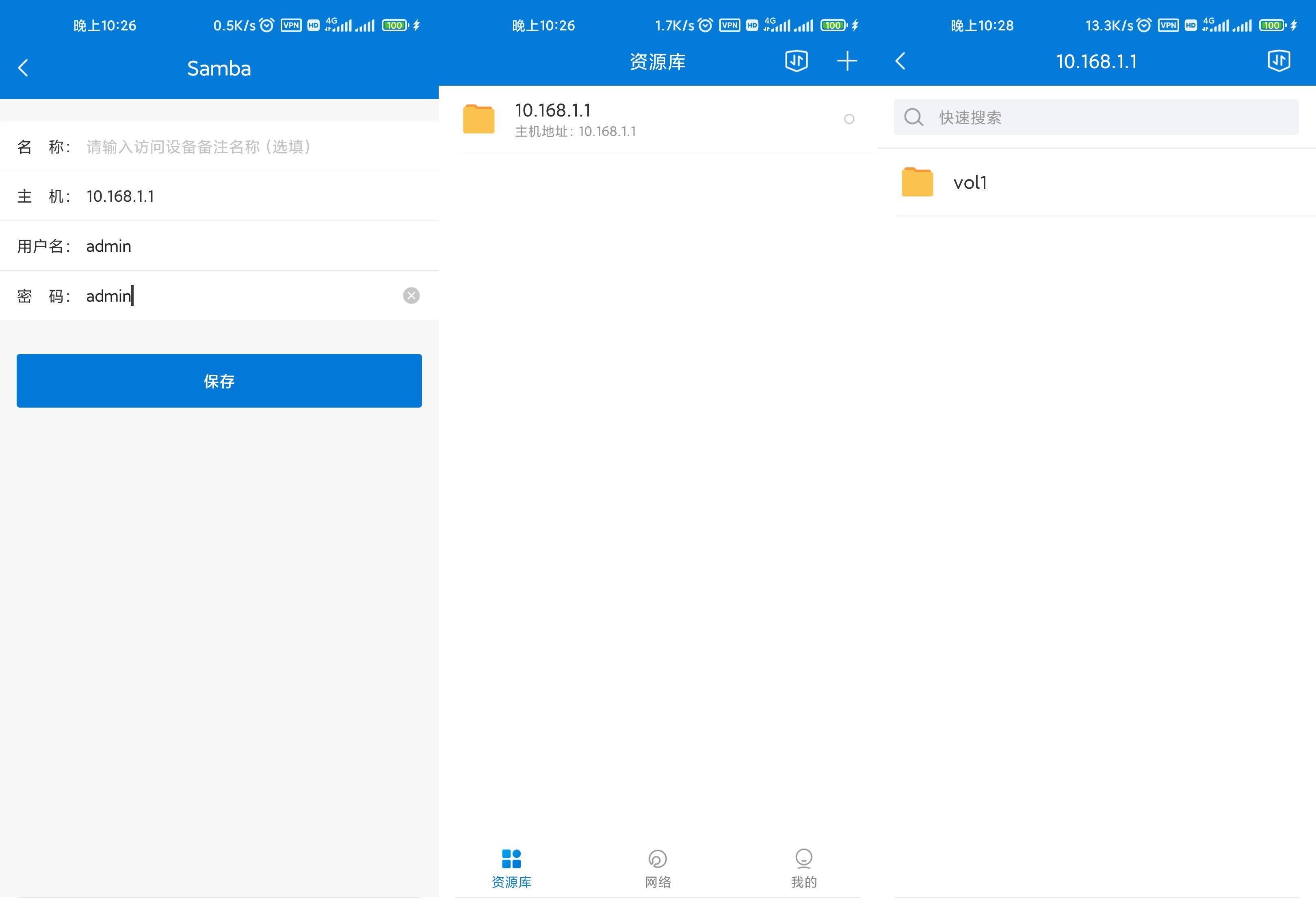Edit the 主机 host address field
Screen dimensions: 1316x911
(219, 196)
